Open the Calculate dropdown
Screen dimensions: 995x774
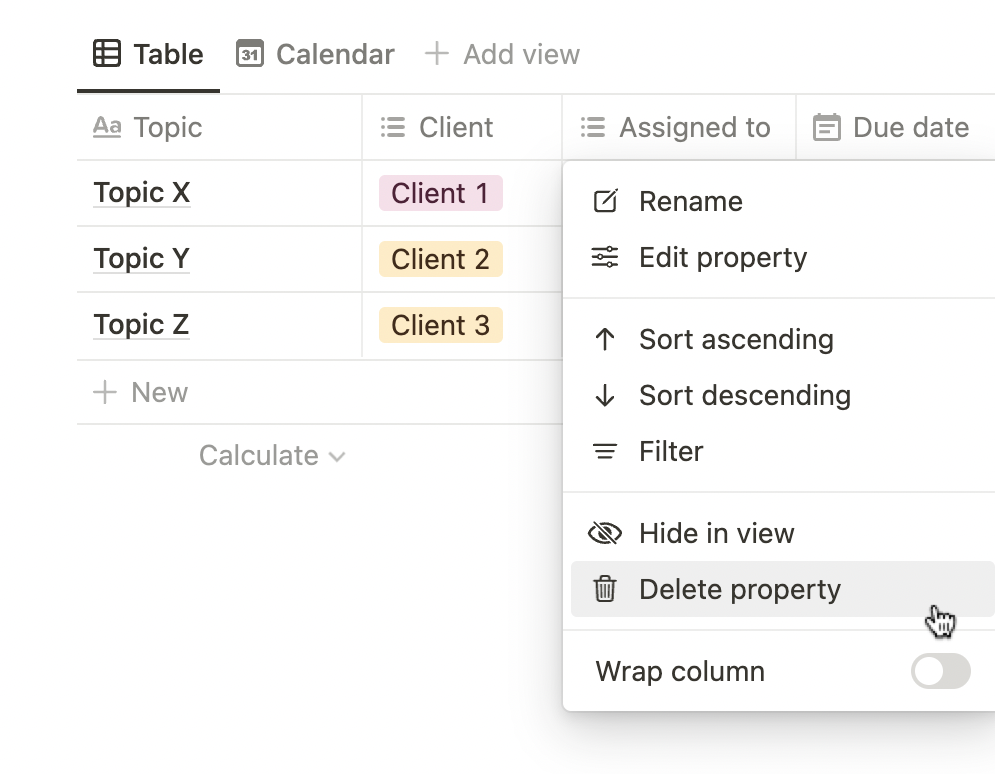click(x=271, y=456)
